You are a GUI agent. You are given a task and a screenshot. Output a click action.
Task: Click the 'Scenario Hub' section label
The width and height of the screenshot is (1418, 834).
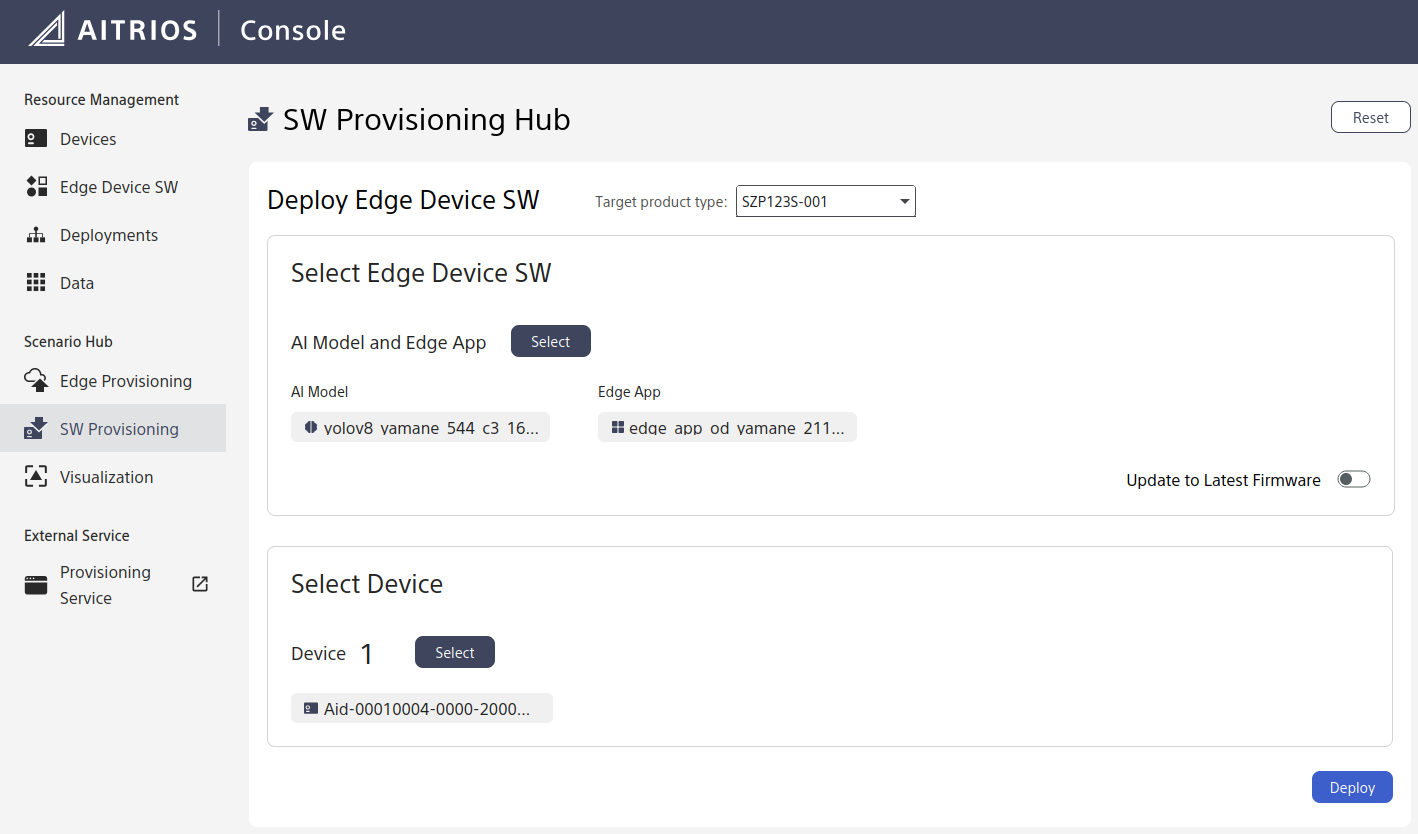pos(68,342)
